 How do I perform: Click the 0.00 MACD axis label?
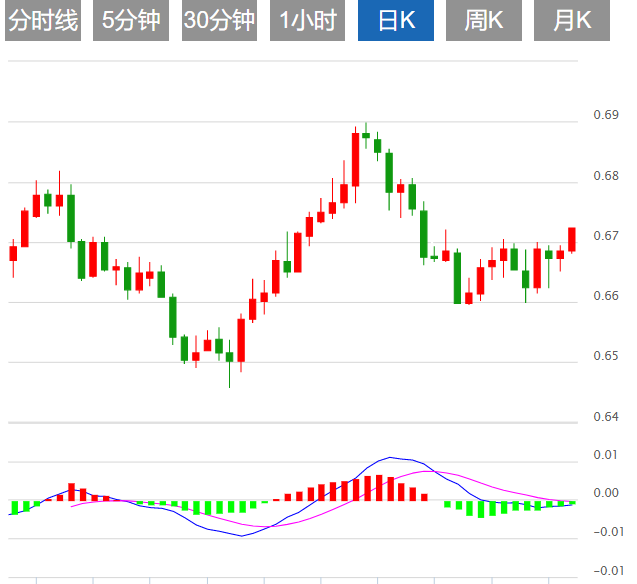point(606,493)
